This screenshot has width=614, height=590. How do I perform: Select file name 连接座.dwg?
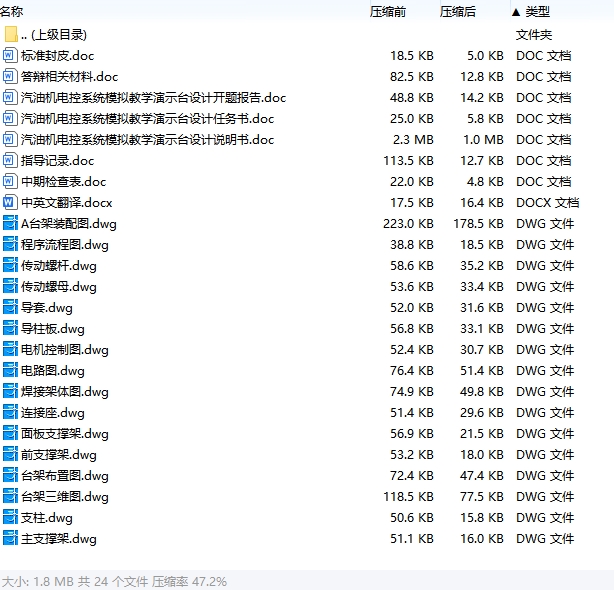tap(53, 413)
